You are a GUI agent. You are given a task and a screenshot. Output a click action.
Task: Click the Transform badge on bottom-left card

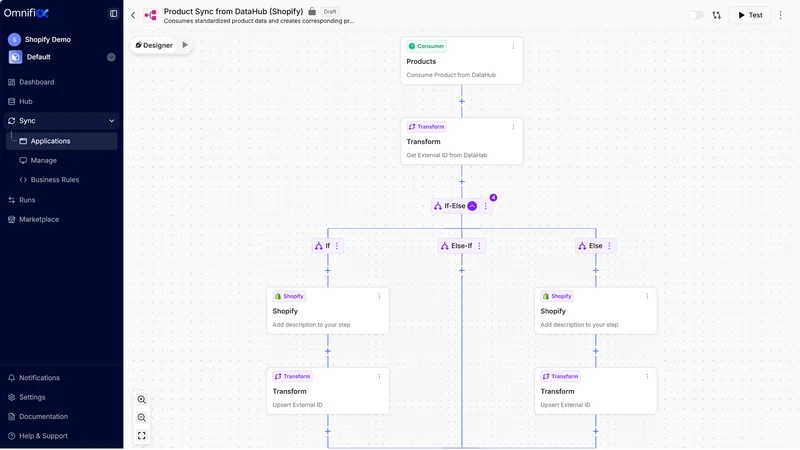[x=292, y=377]
